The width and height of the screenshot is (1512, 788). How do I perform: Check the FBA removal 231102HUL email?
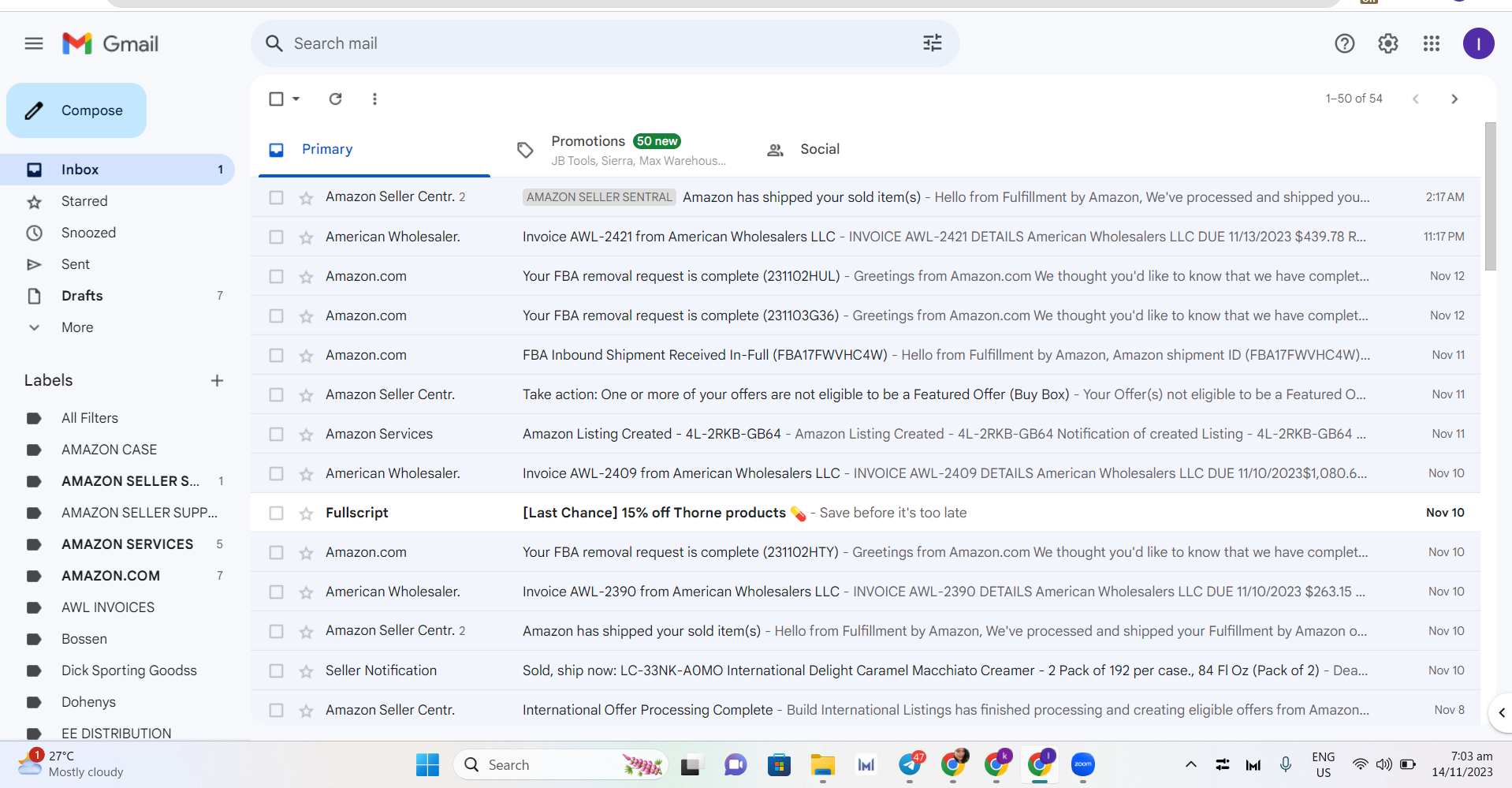point(276,276)
